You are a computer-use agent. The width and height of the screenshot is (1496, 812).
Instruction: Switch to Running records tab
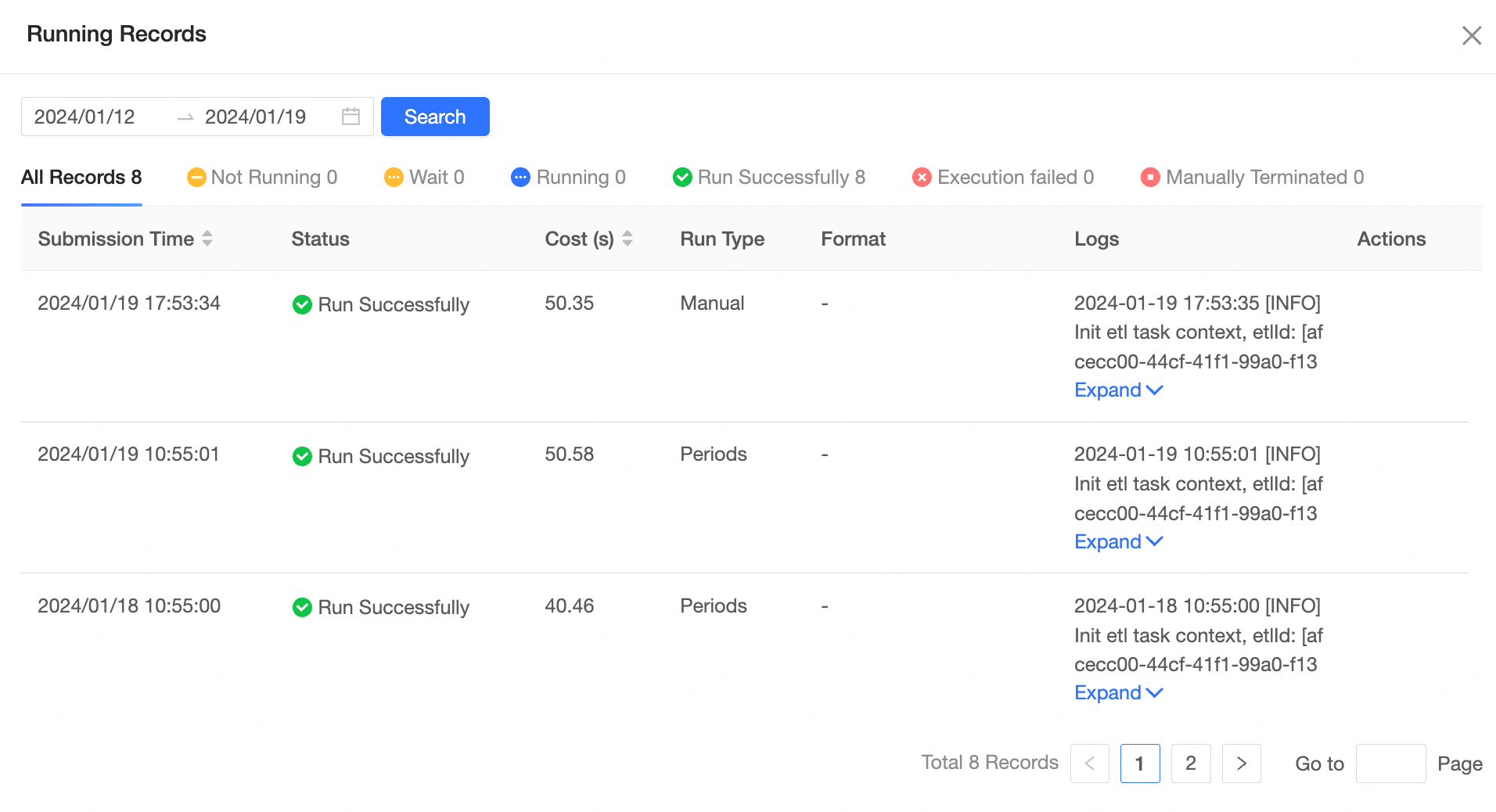(568, 178)
